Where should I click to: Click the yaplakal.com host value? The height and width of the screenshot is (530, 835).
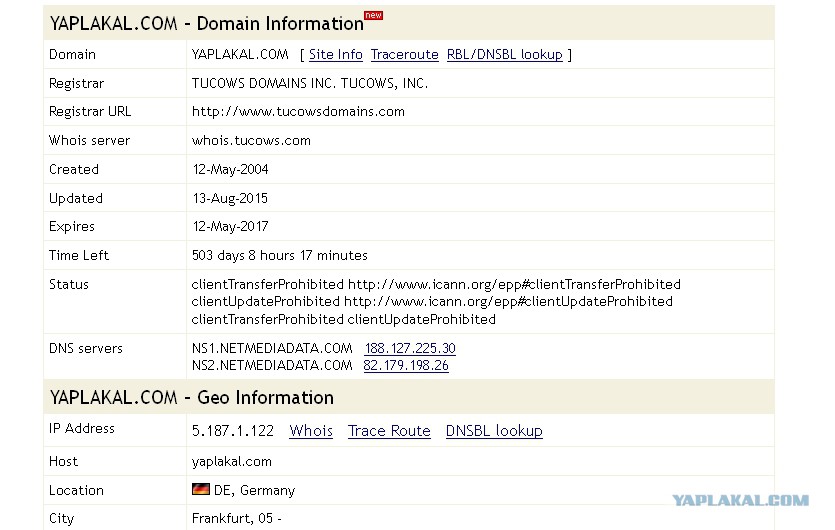(x=232, y=462)
